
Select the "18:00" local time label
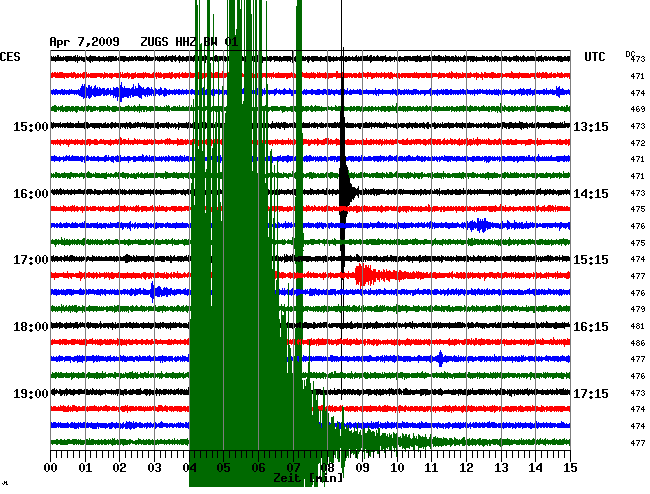[x=31, y=327]
